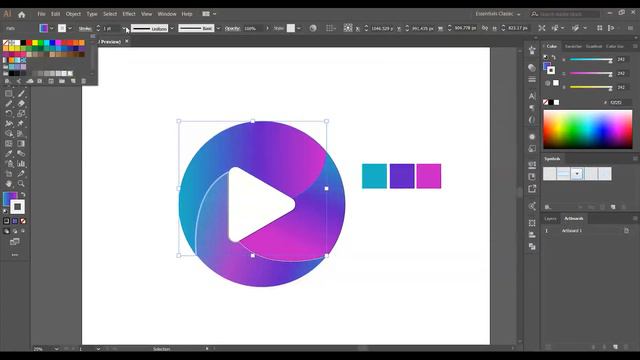Open the Symbols panel menu

635,158
